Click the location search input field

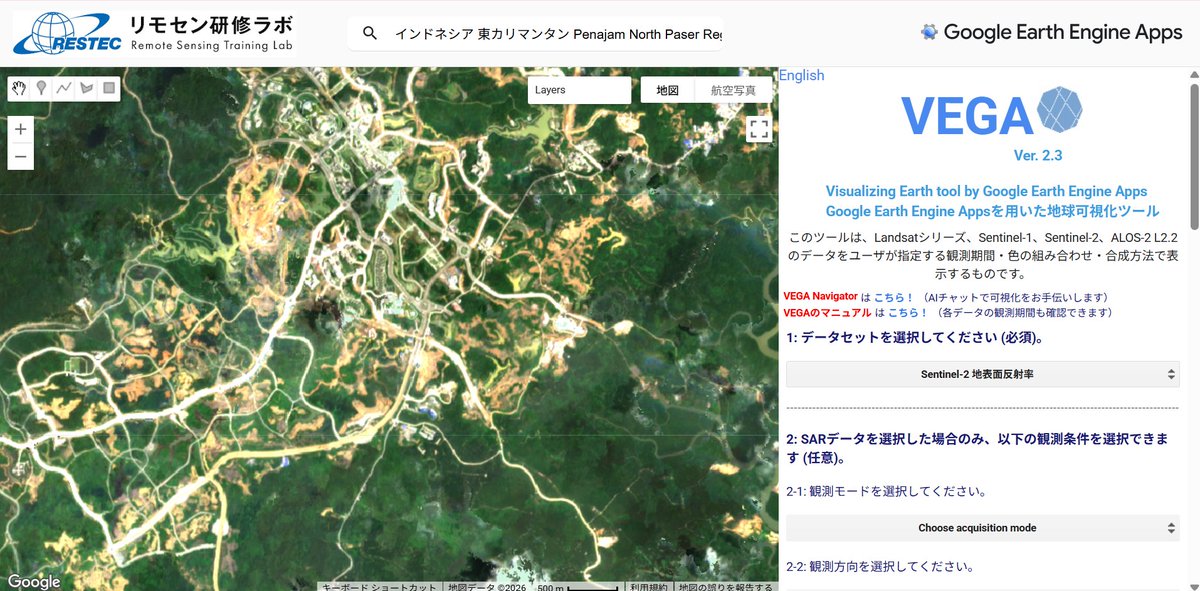(557, 33)
